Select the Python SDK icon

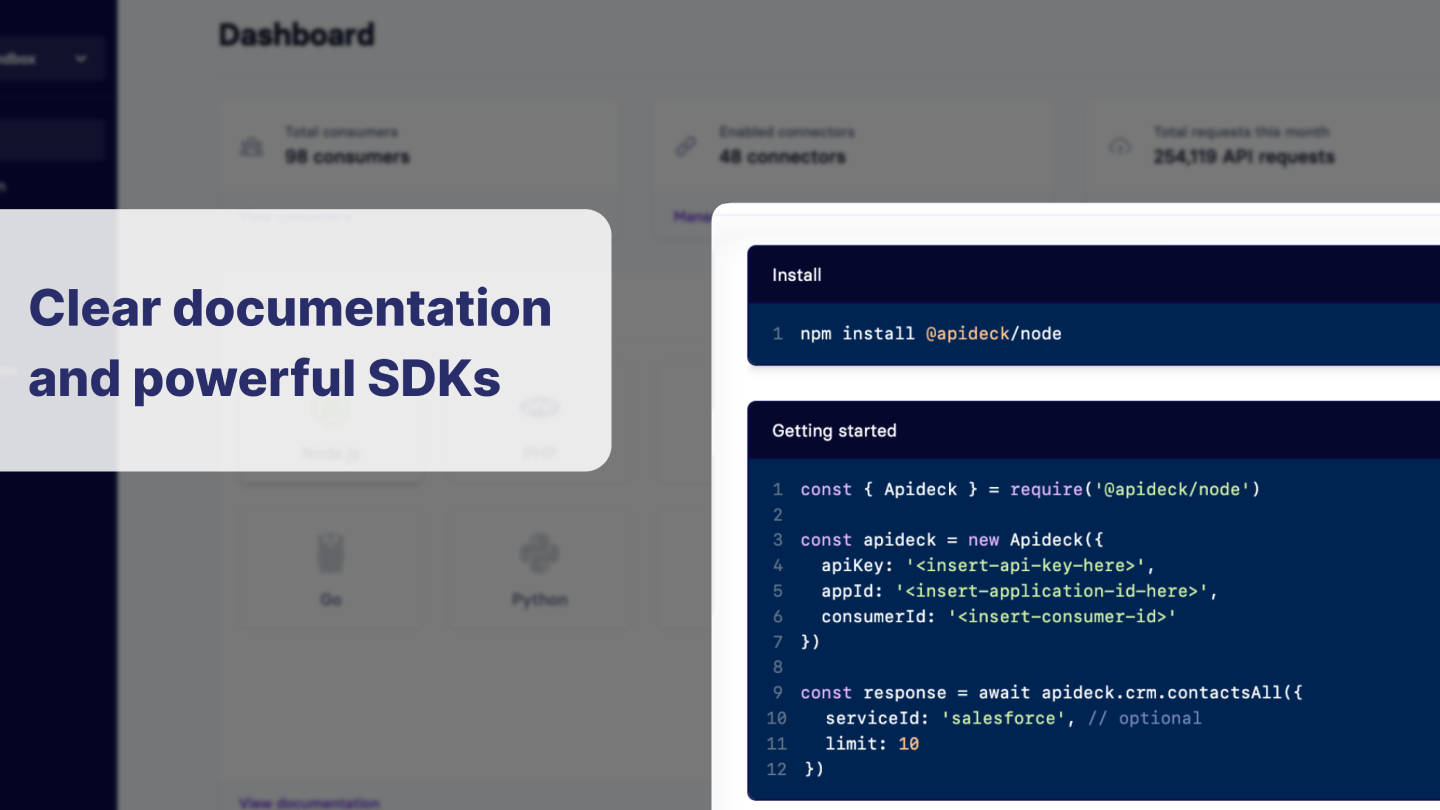click(x=540, y=553)
